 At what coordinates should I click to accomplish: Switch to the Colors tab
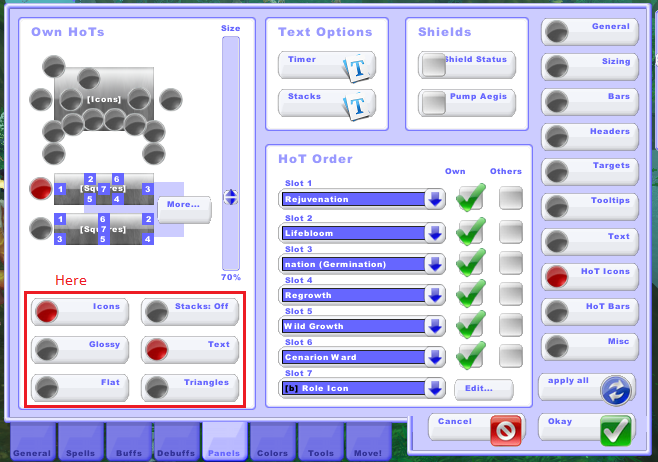coord(272,441)
